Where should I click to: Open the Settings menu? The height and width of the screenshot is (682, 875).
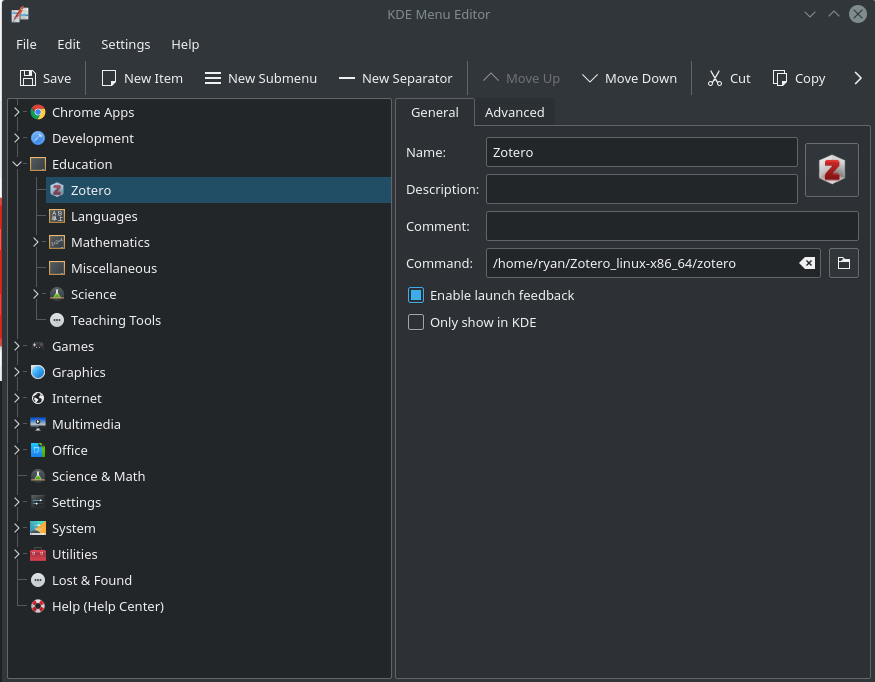(x=126, y=44)
